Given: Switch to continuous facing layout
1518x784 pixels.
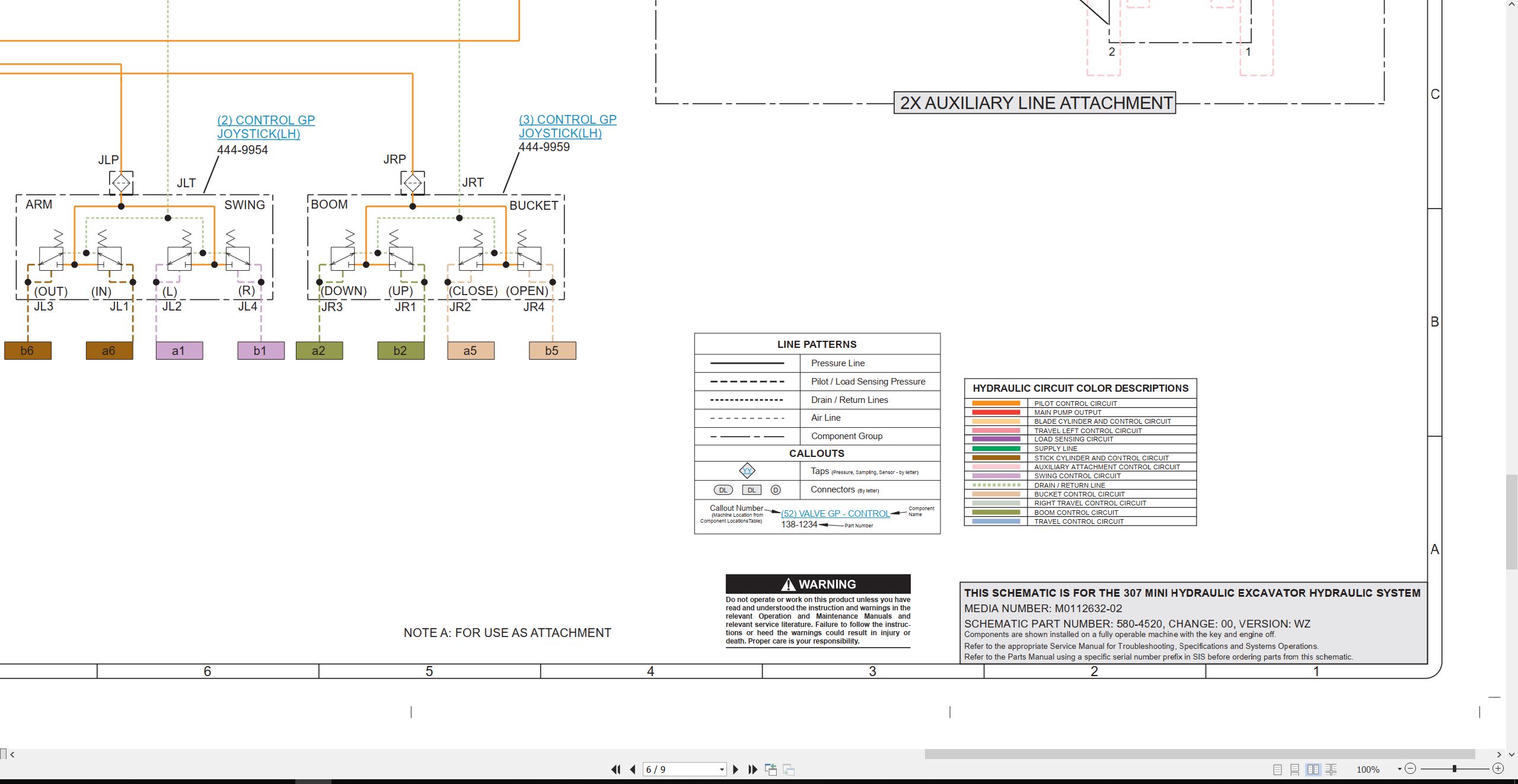Looking at the screenshot, I should click(1331, 769).
